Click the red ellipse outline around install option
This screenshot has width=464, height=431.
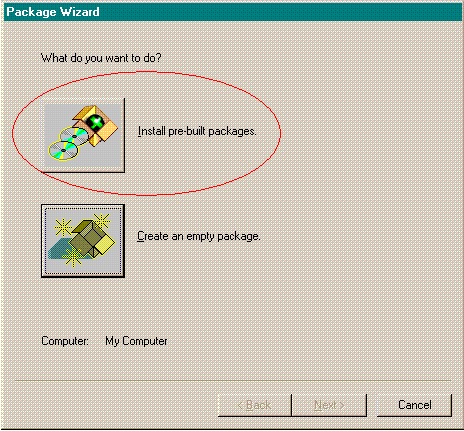[147, 72]
